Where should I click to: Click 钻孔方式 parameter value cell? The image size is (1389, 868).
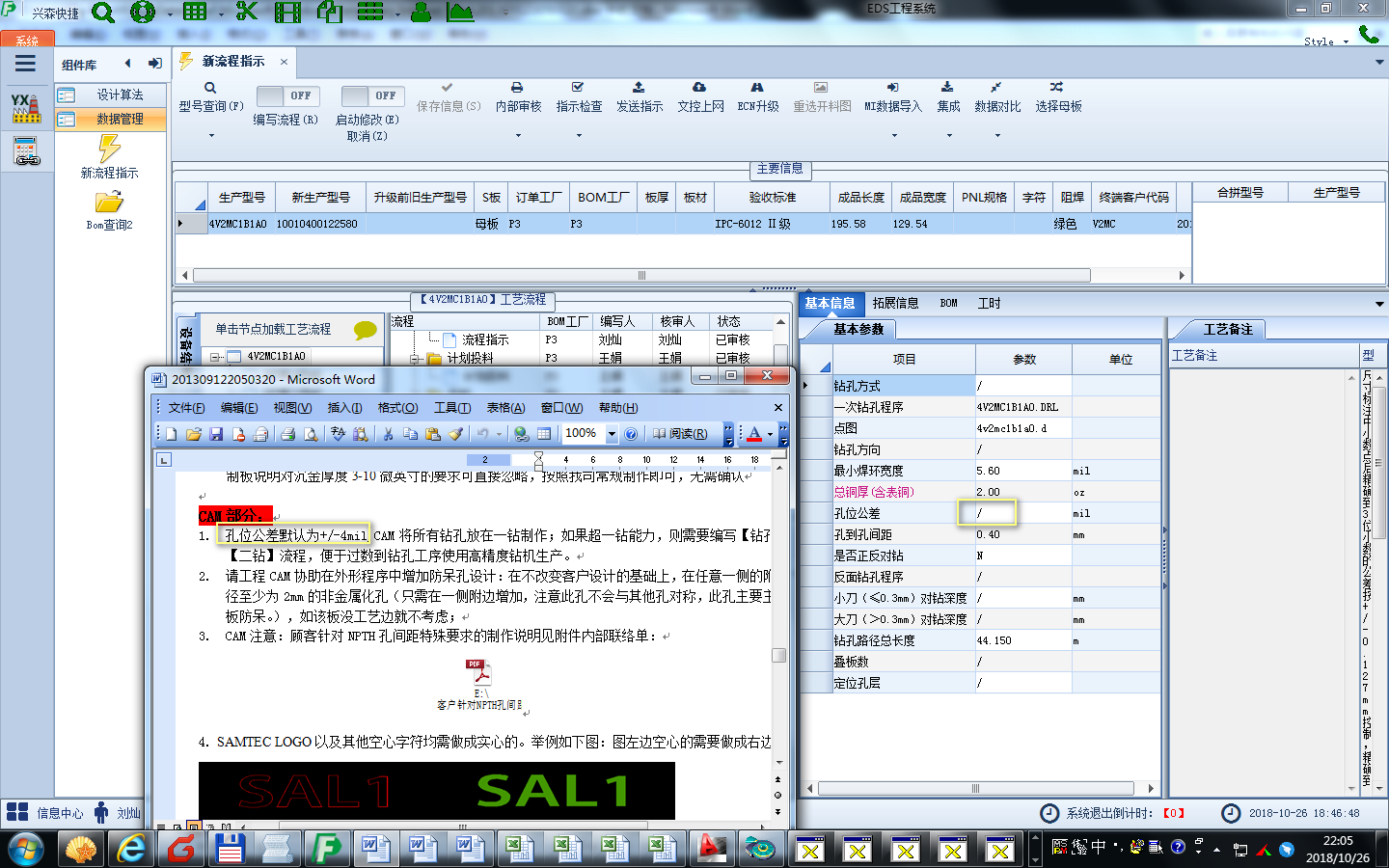point(1023,386)
